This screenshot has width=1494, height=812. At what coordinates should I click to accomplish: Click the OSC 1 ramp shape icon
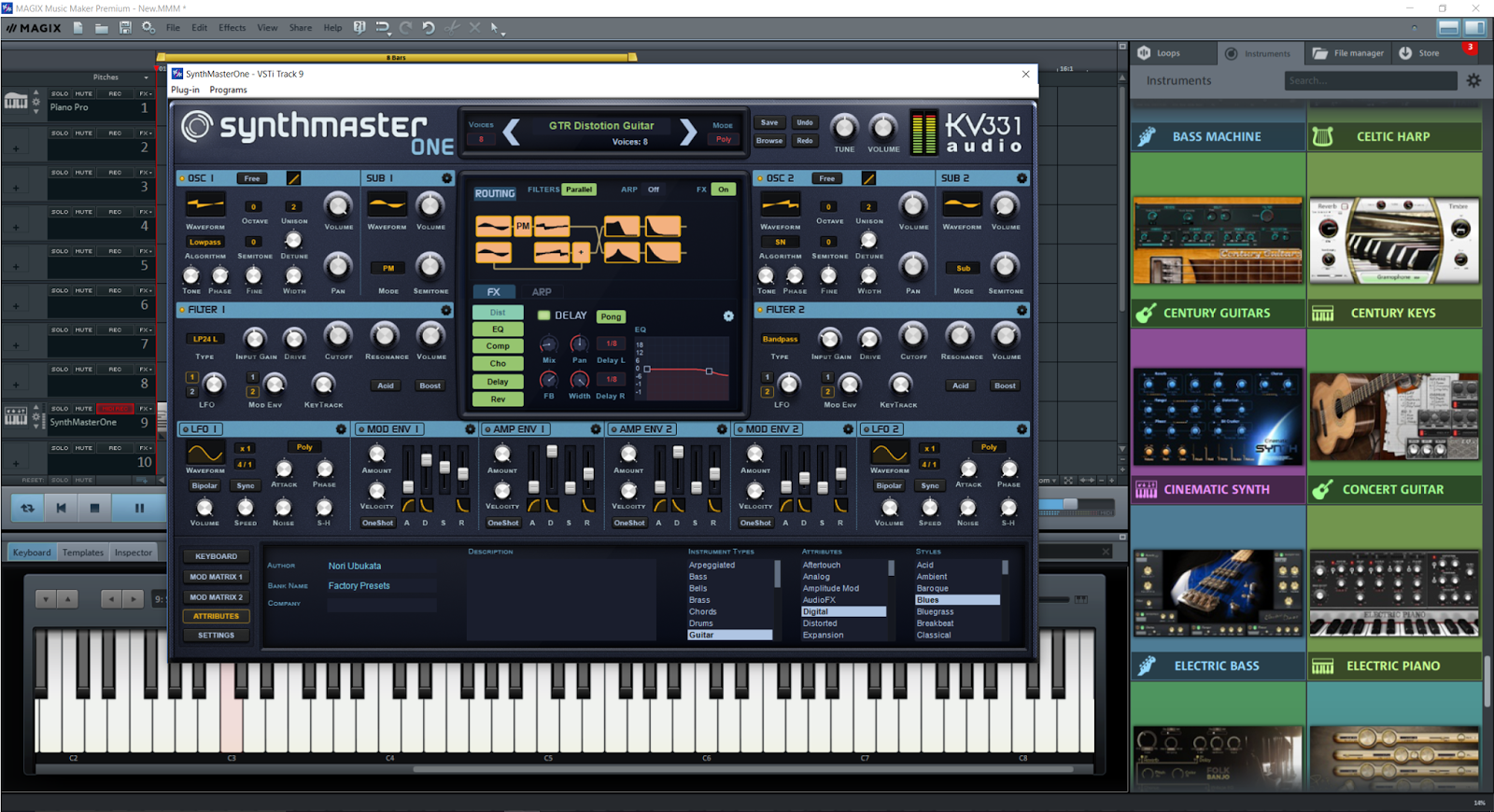tap(293, 178)
